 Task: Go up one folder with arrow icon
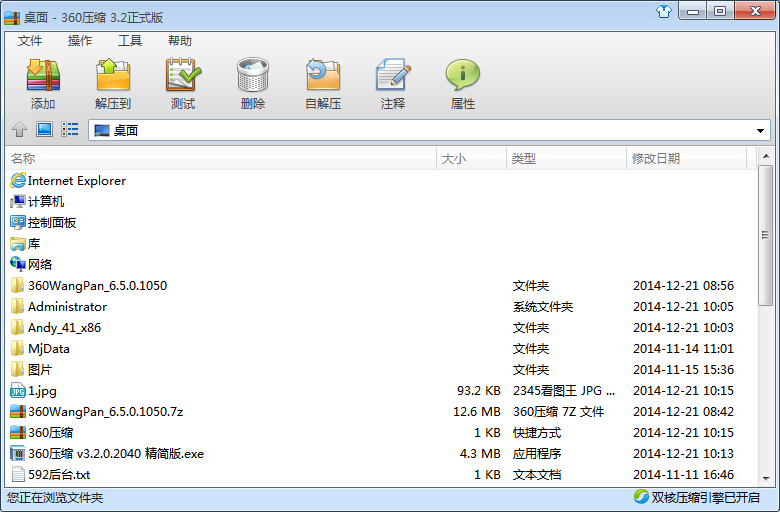point(19,129)
